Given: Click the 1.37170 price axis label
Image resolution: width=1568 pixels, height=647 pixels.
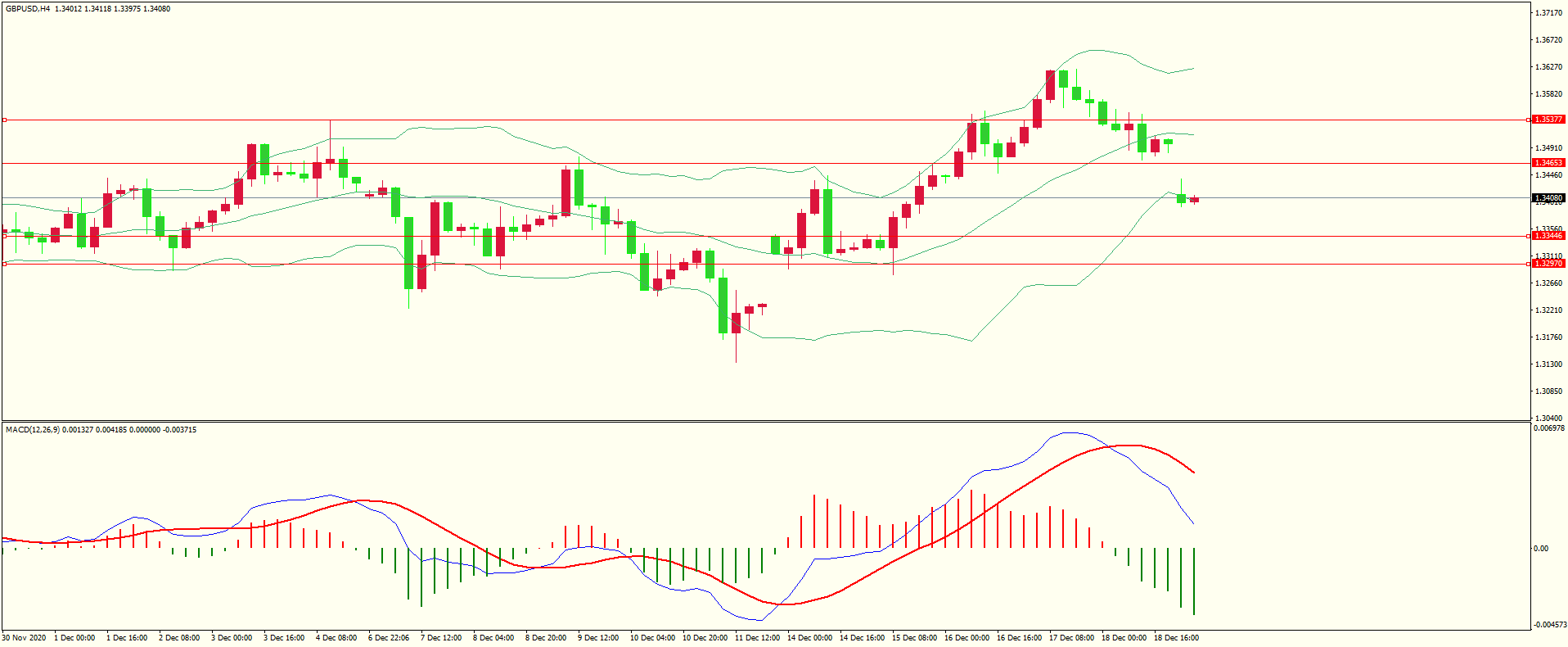Looking at the screenshot, I should tap(1549, 13).
